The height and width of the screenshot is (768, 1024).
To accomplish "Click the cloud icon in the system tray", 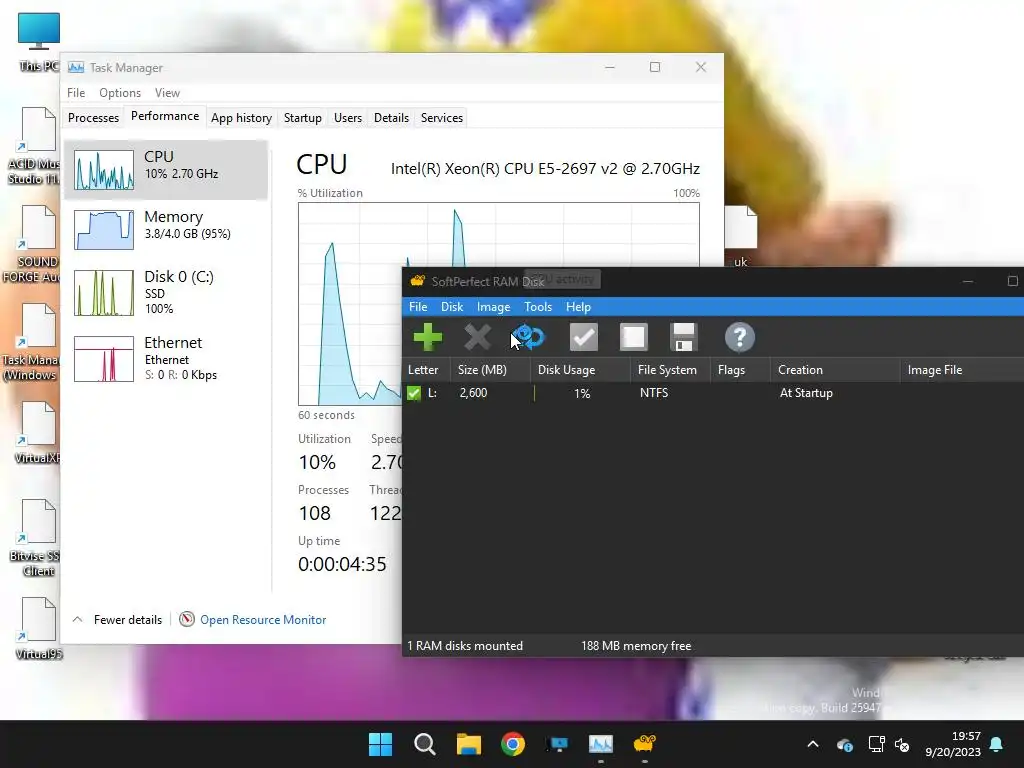I will pyautogui.click(x=844, y=744).
